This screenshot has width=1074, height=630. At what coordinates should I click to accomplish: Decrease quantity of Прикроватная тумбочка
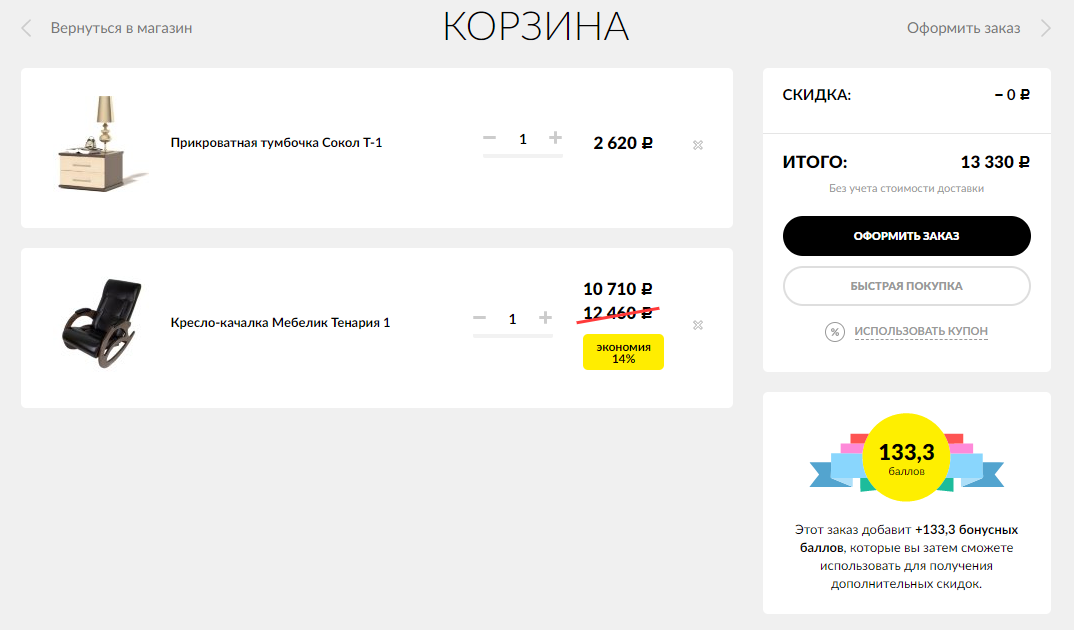pyautogui.click(x=489, y=138)
